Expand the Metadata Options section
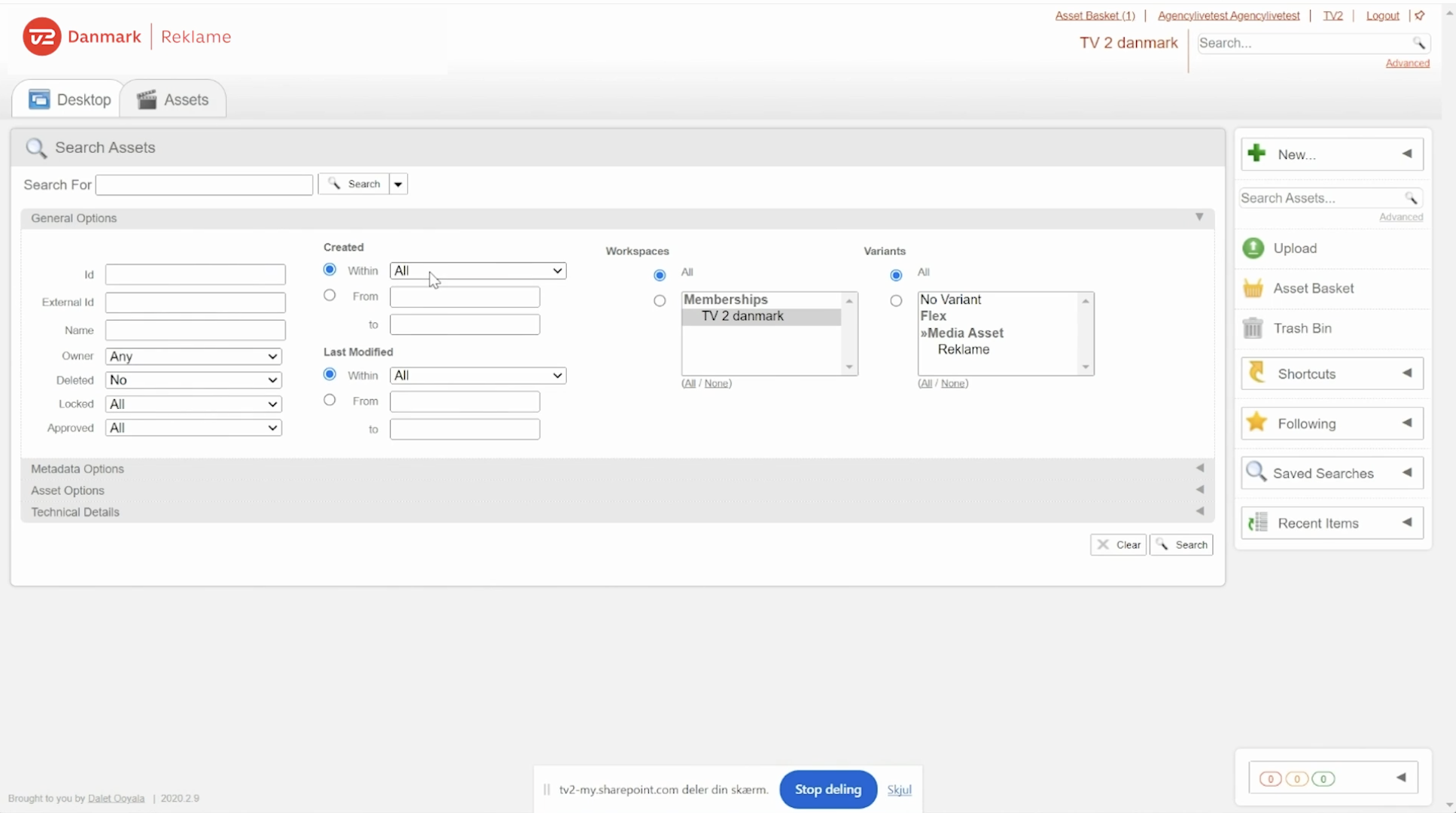1456x813 pixels. 78,468
